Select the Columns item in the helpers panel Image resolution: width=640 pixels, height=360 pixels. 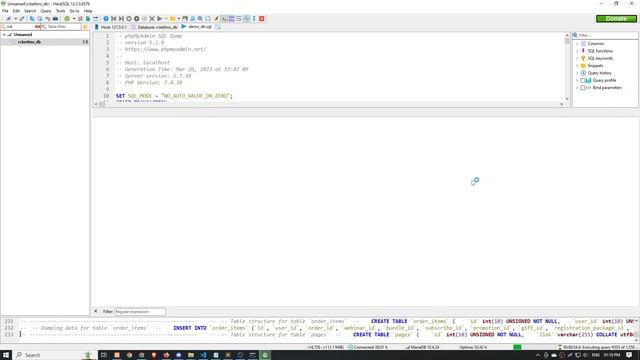click(596, 44)
